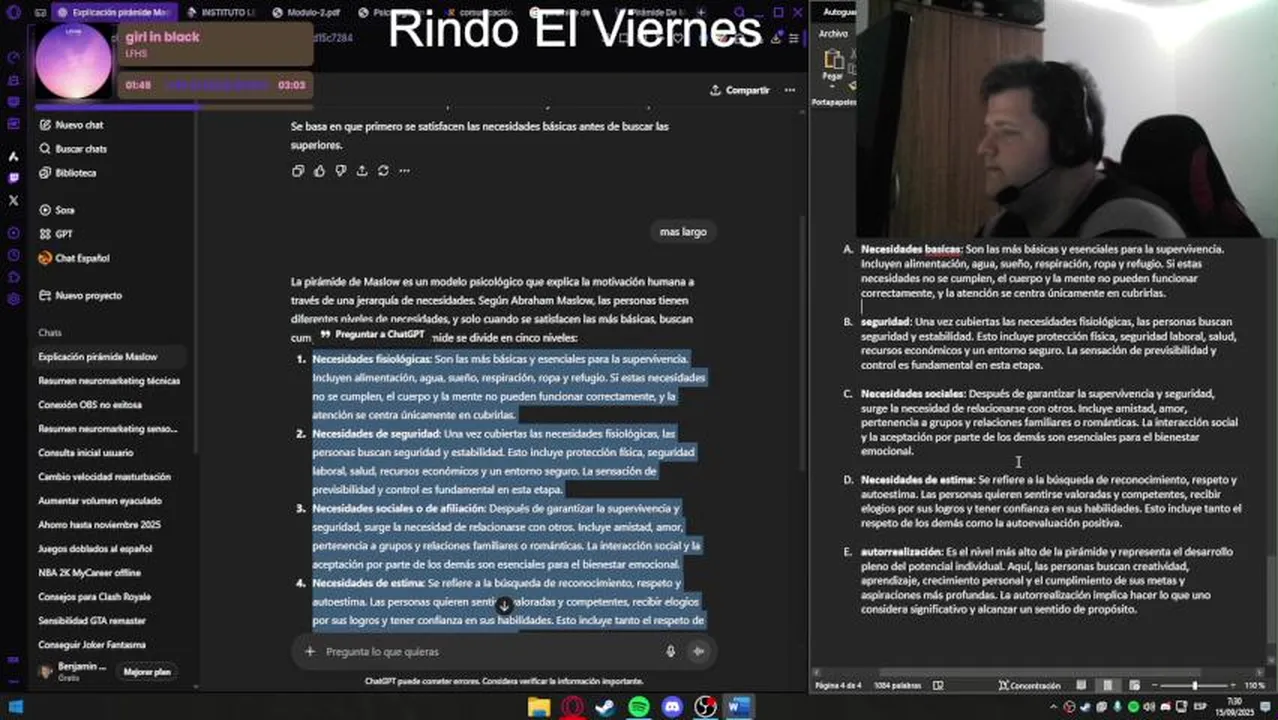Click the Word horizontal scrollbar
This screenshot has width=1278, height=720.
(1040, 673)
